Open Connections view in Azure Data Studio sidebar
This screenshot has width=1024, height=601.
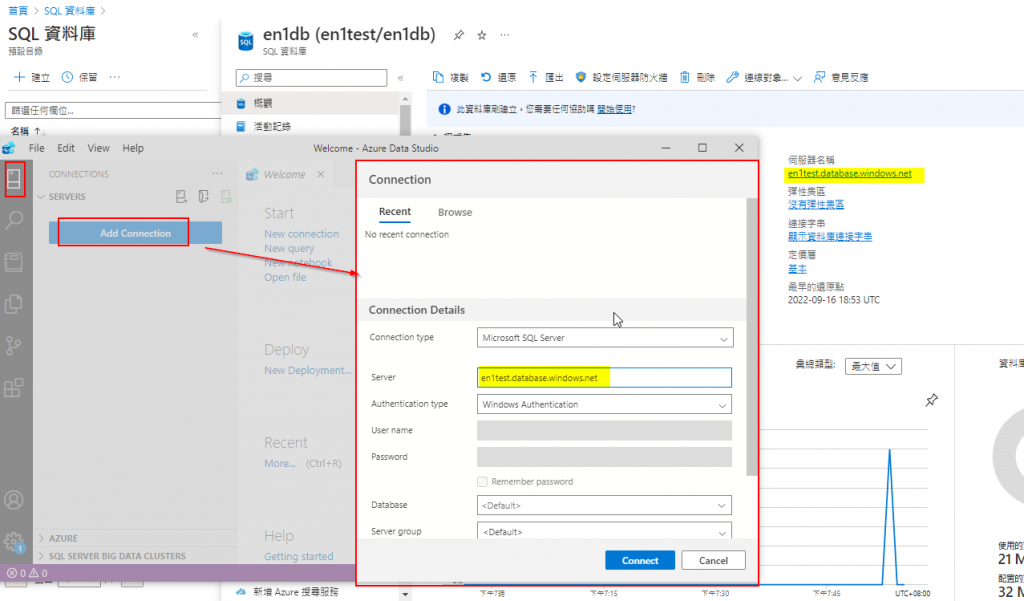[14, 178]
